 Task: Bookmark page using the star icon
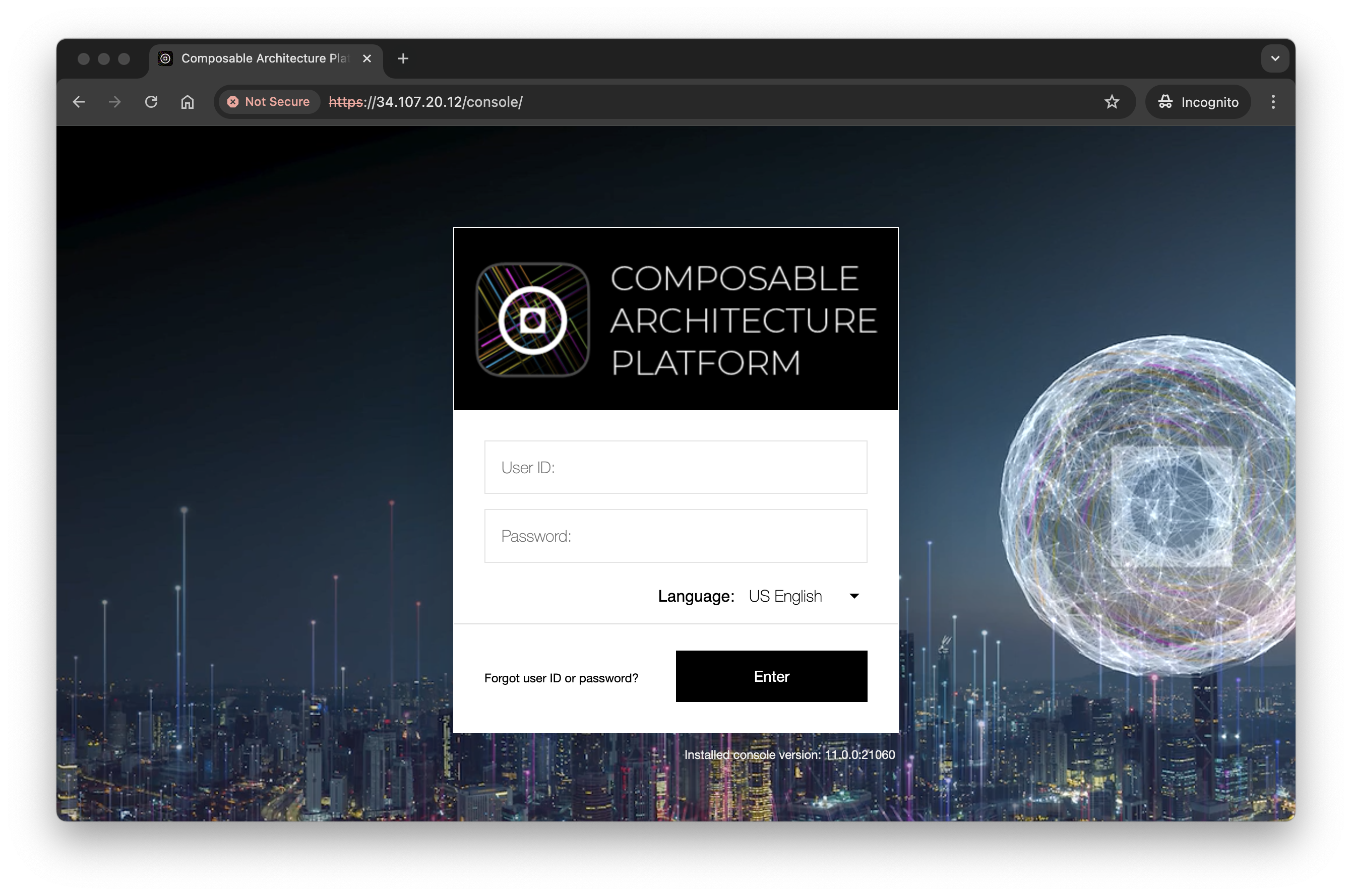click(1112, 102)
